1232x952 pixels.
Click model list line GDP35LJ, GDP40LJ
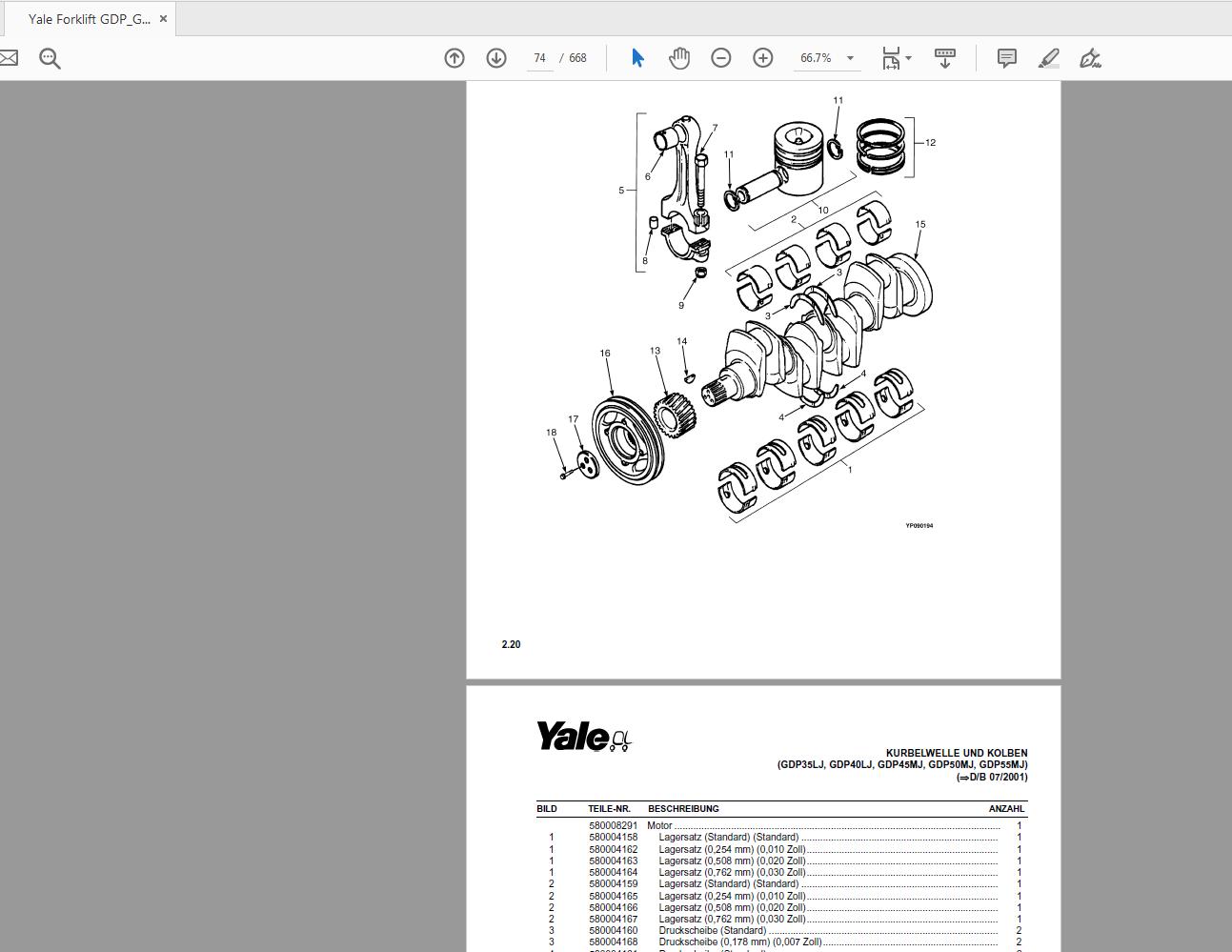point(902,764)
